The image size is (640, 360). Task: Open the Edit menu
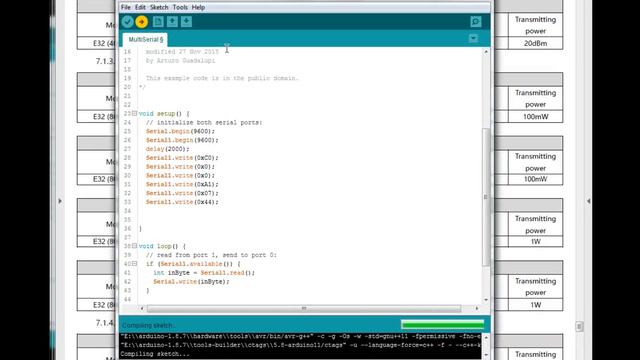click(140, 7)
